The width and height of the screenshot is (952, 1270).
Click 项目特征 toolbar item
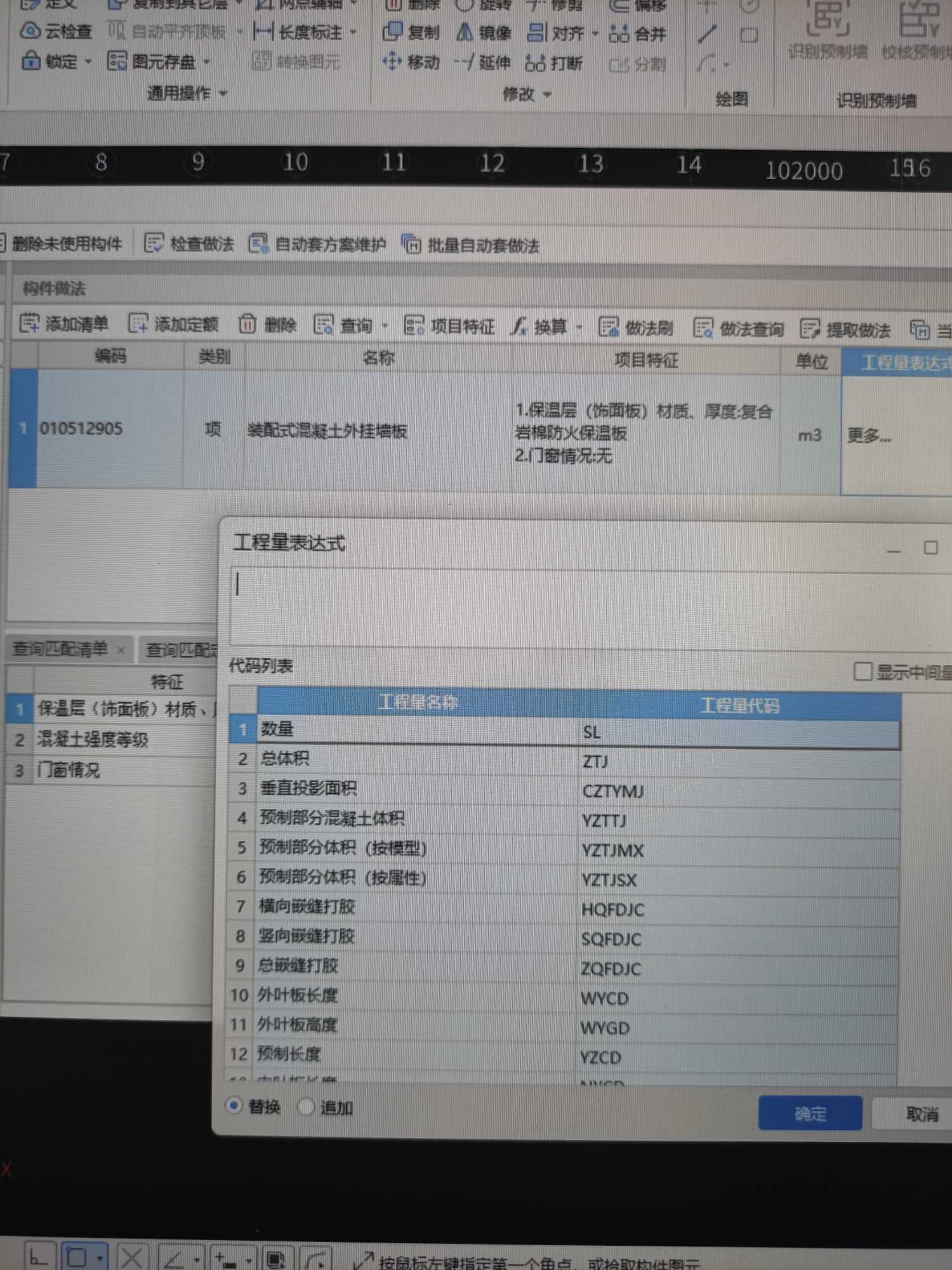[449, 326]
